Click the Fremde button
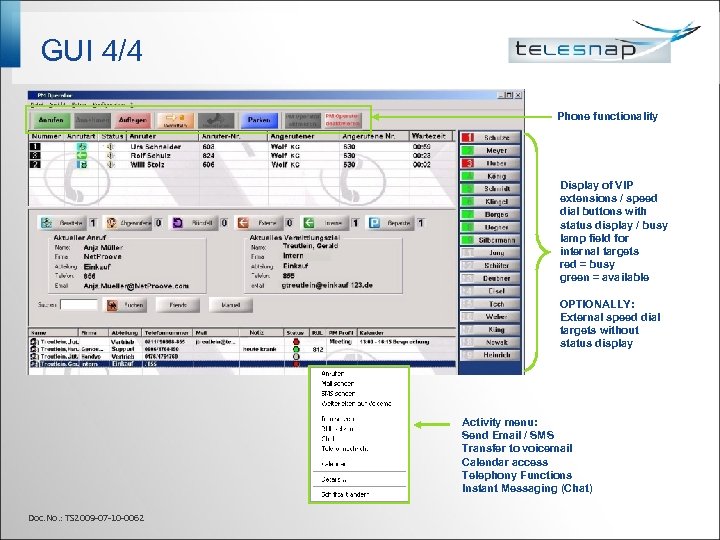The image size is (720, 540). tap(178, 305)
